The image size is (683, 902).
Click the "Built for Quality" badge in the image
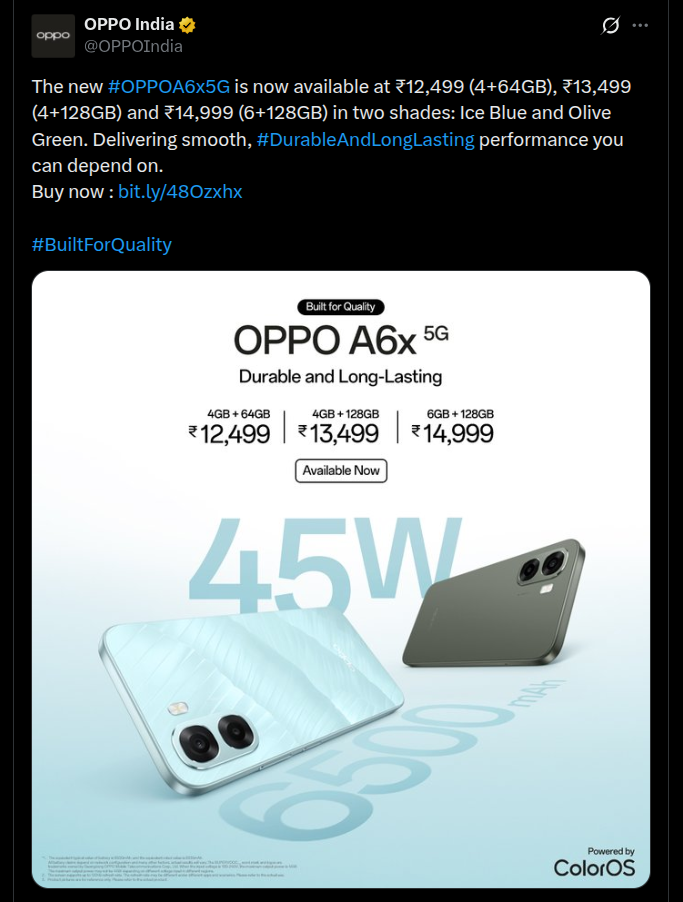341,307
